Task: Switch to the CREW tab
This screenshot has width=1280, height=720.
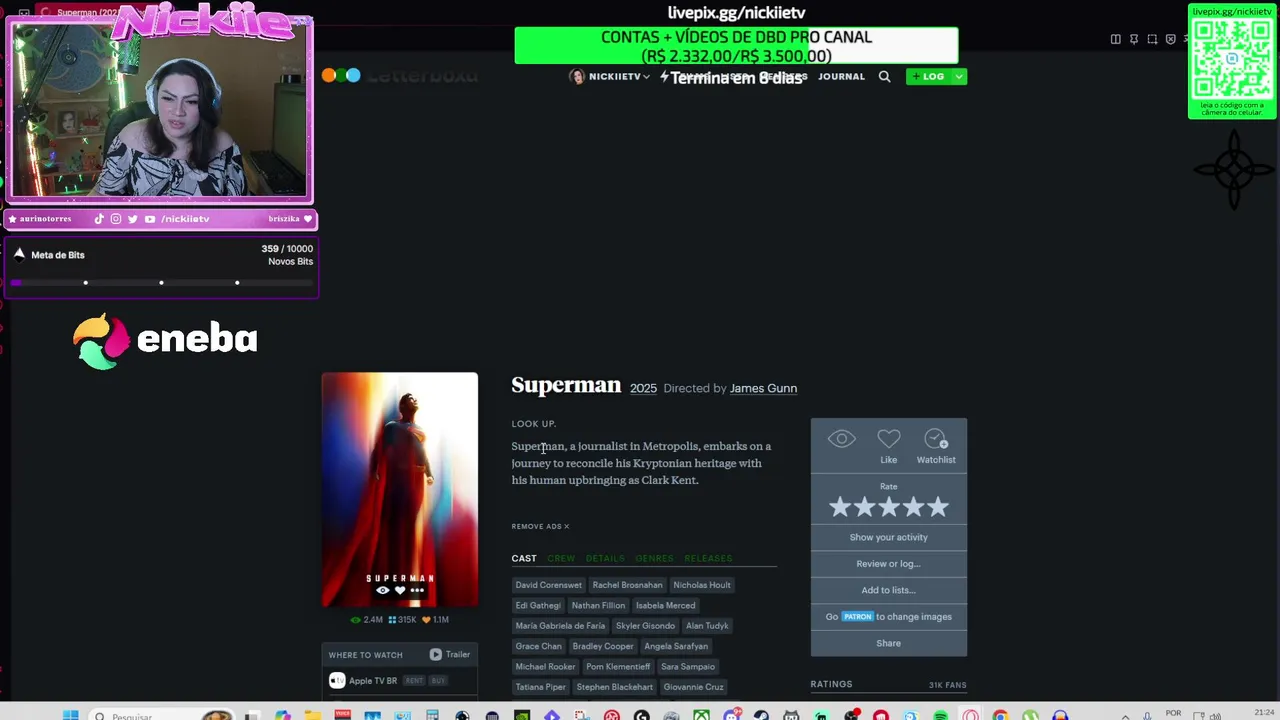Action: point(561,558)
